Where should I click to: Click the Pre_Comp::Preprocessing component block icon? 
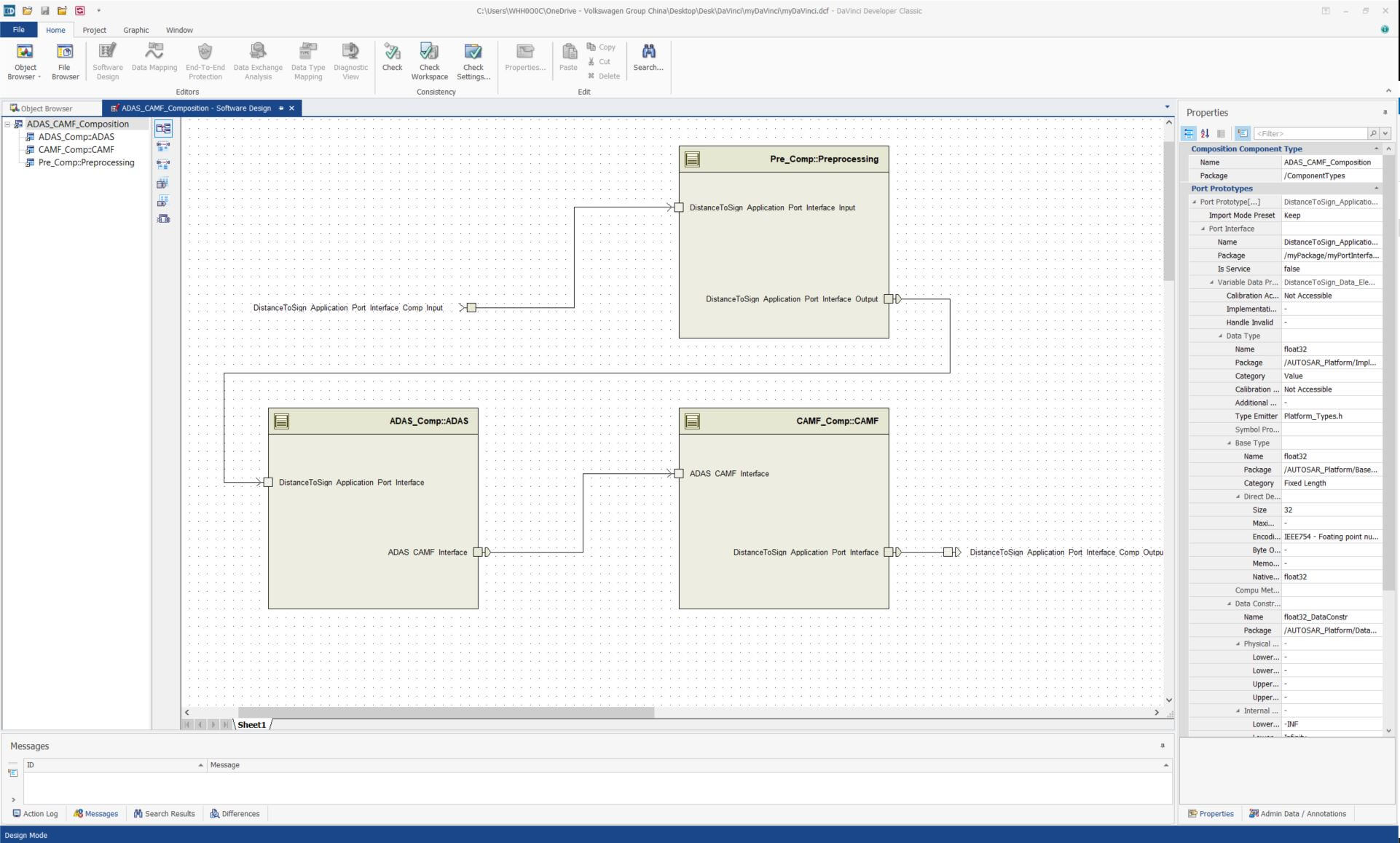click(692, 159)
